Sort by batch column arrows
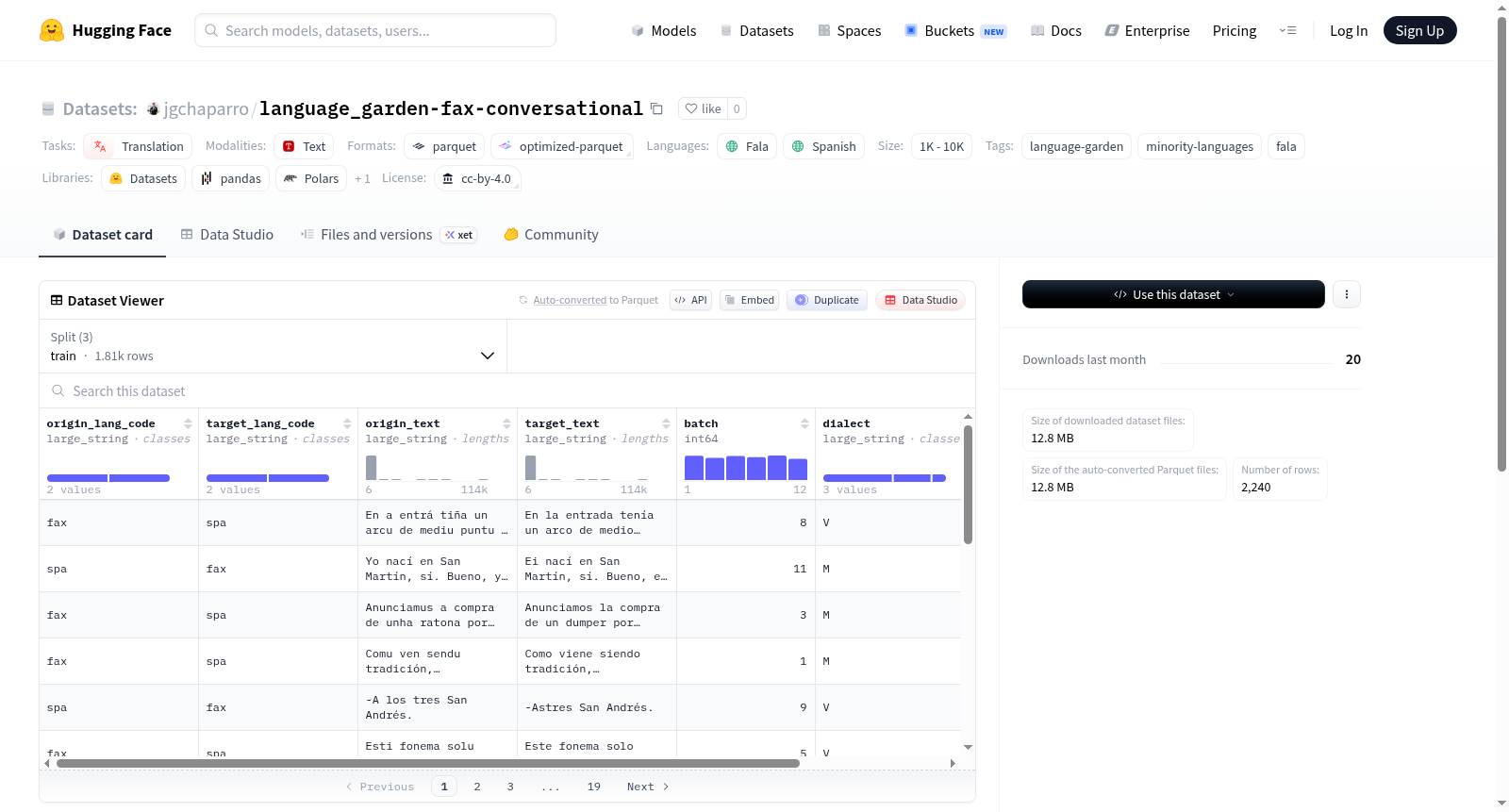Viewport: 1509px width, 812px height. coord(804,423)
